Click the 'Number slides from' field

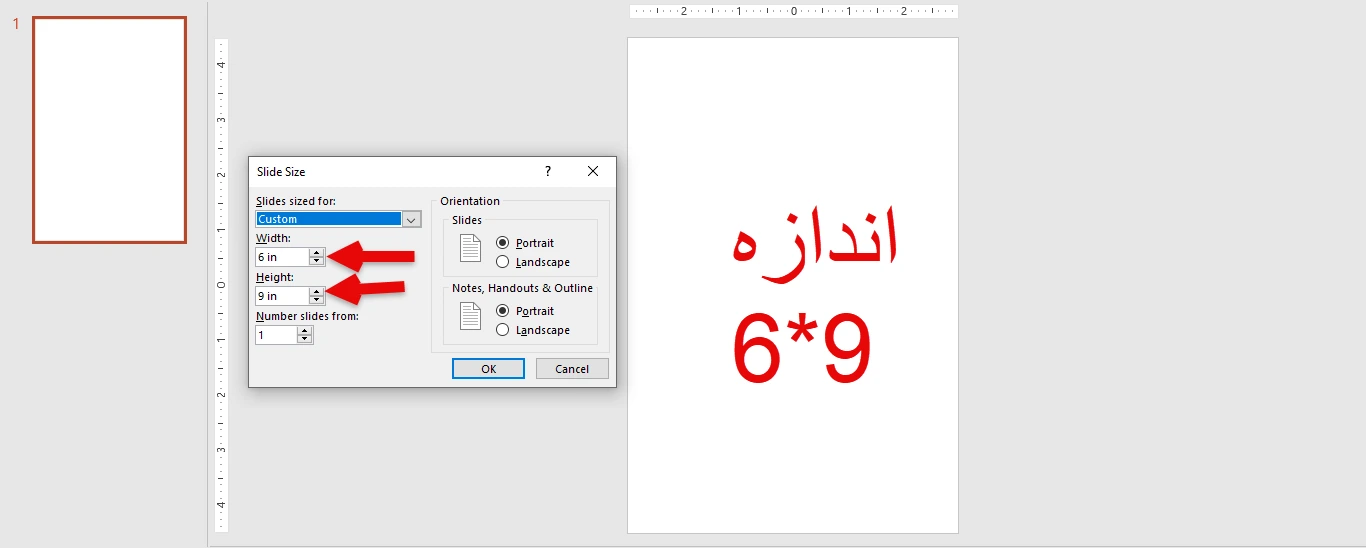[276, 335]
